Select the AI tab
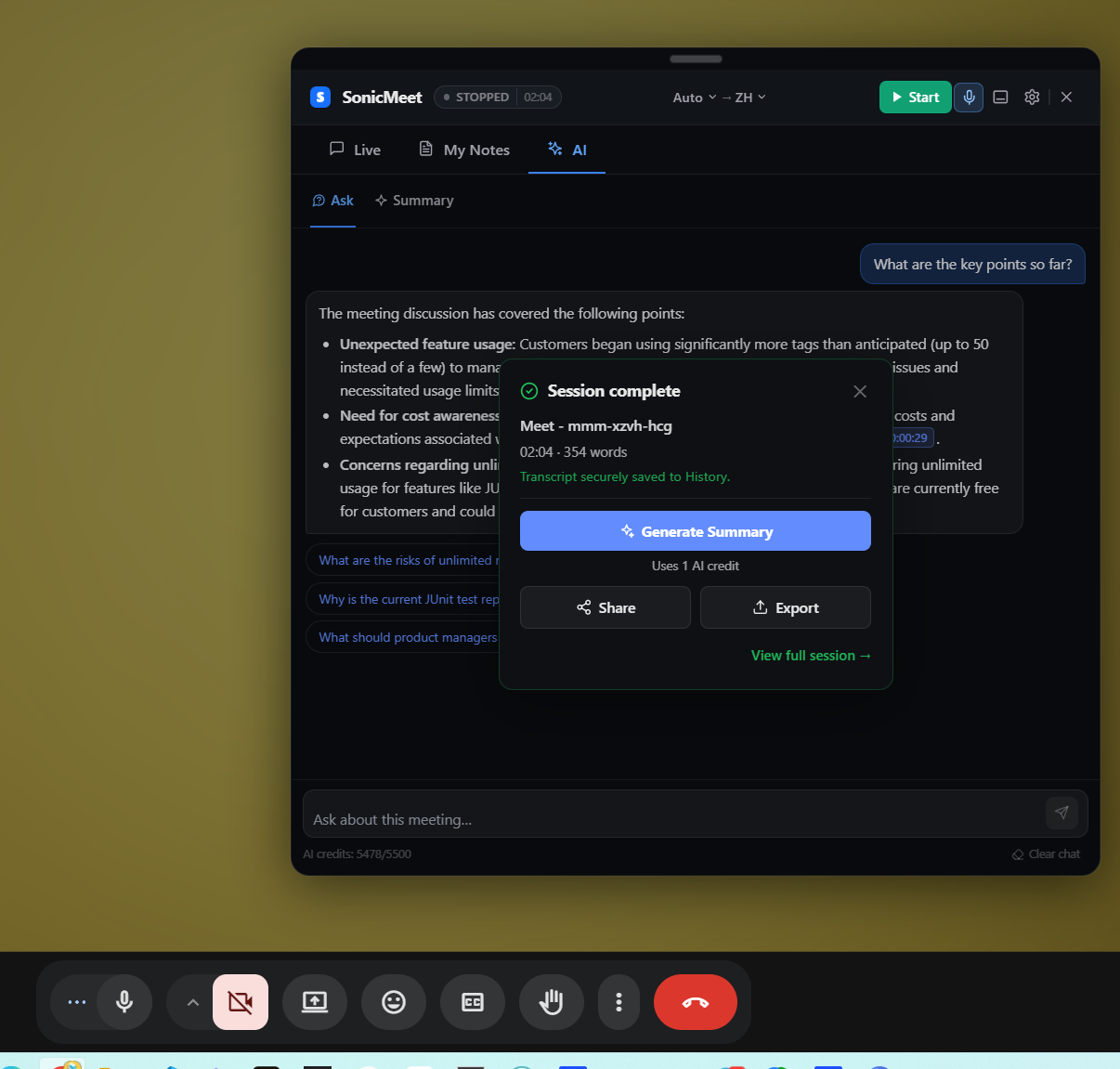1120x1069 pixels. (567, 150)
